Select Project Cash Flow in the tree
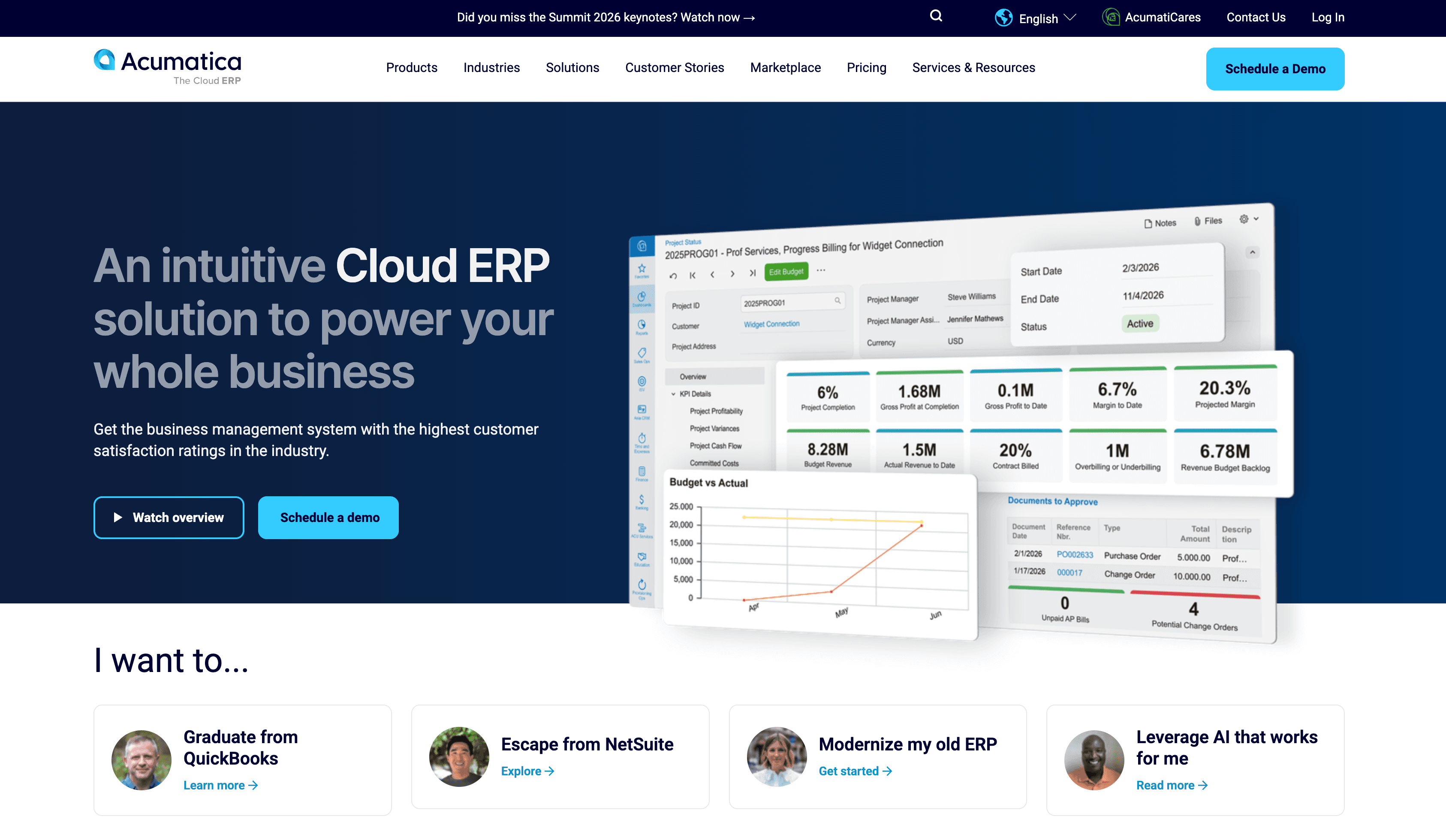This screenshot has height=840, width=1446. point(715,446)
